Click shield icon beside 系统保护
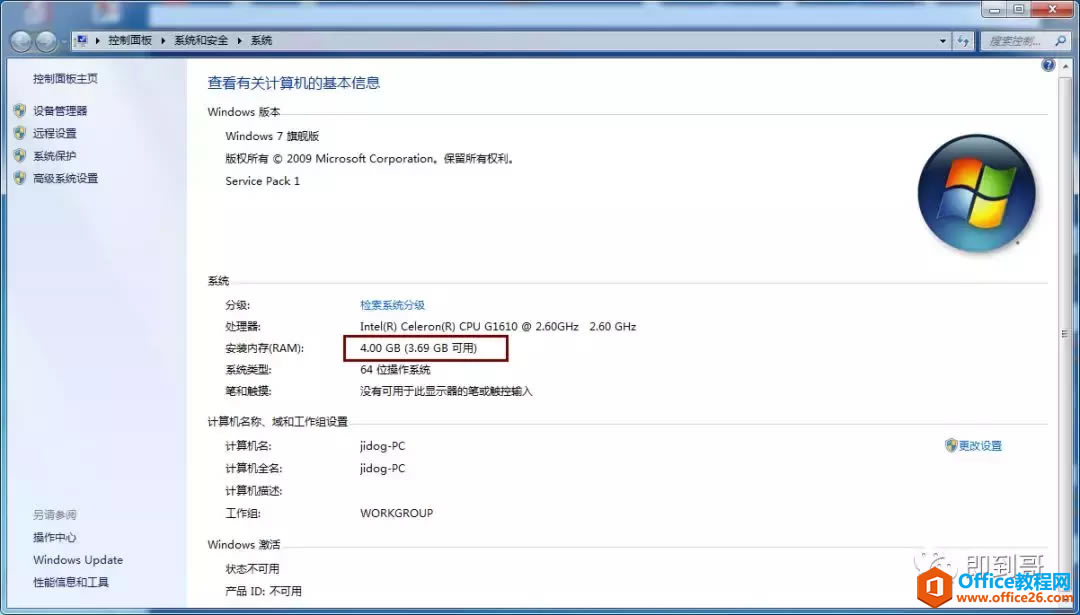 point(20,156)
